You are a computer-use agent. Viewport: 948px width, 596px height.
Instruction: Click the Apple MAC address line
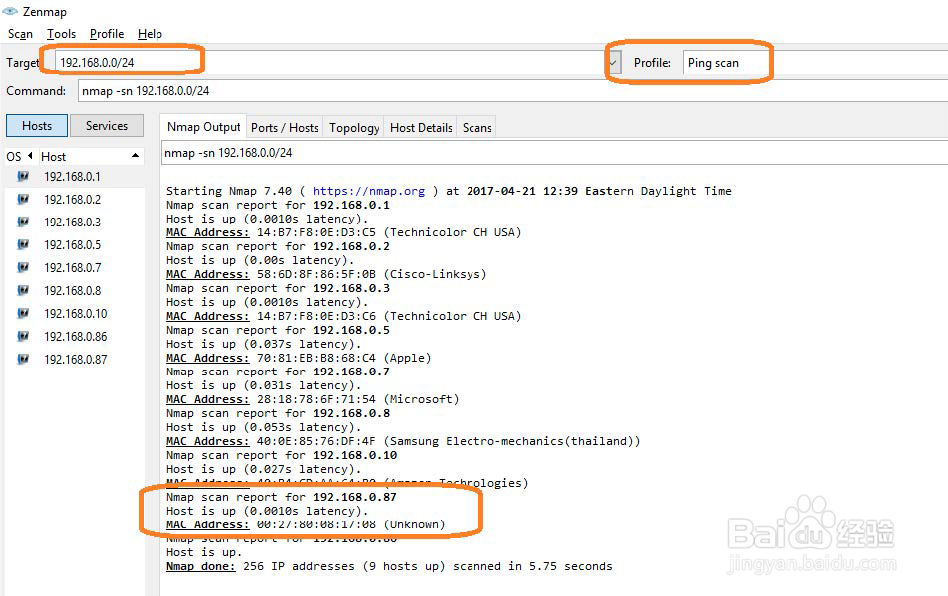tap(299, 358)
